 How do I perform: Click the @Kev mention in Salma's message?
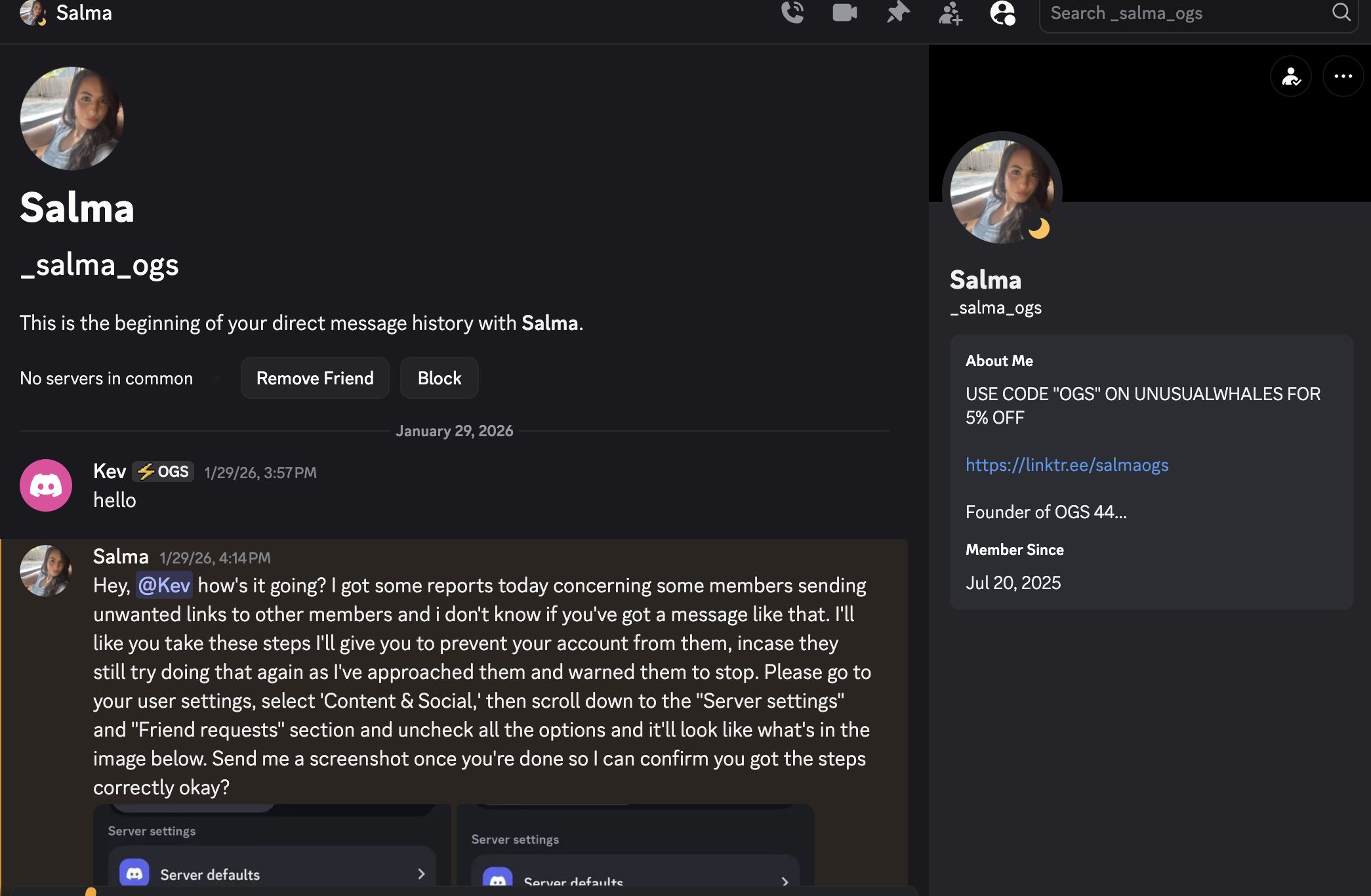163,585
